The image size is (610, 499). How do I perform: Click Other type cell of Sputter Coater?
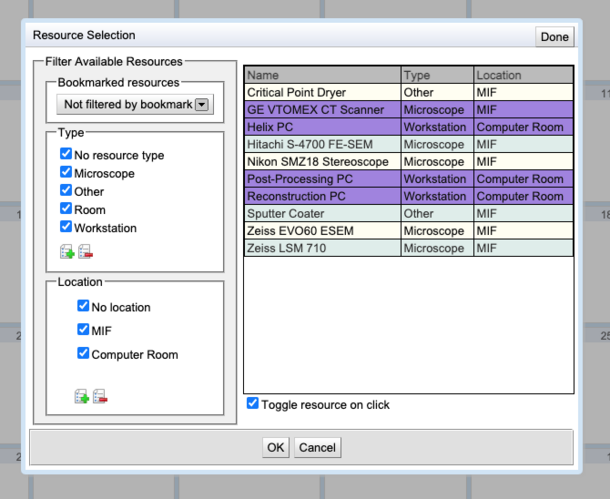[x=437, y=214]
